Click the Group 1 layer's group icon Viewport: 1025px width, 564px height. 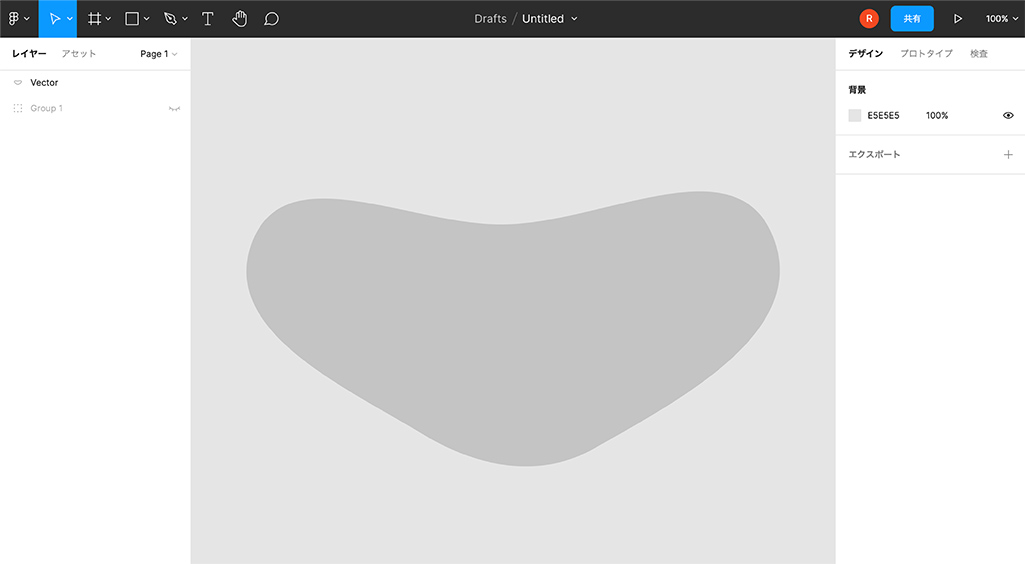(18, 108)
